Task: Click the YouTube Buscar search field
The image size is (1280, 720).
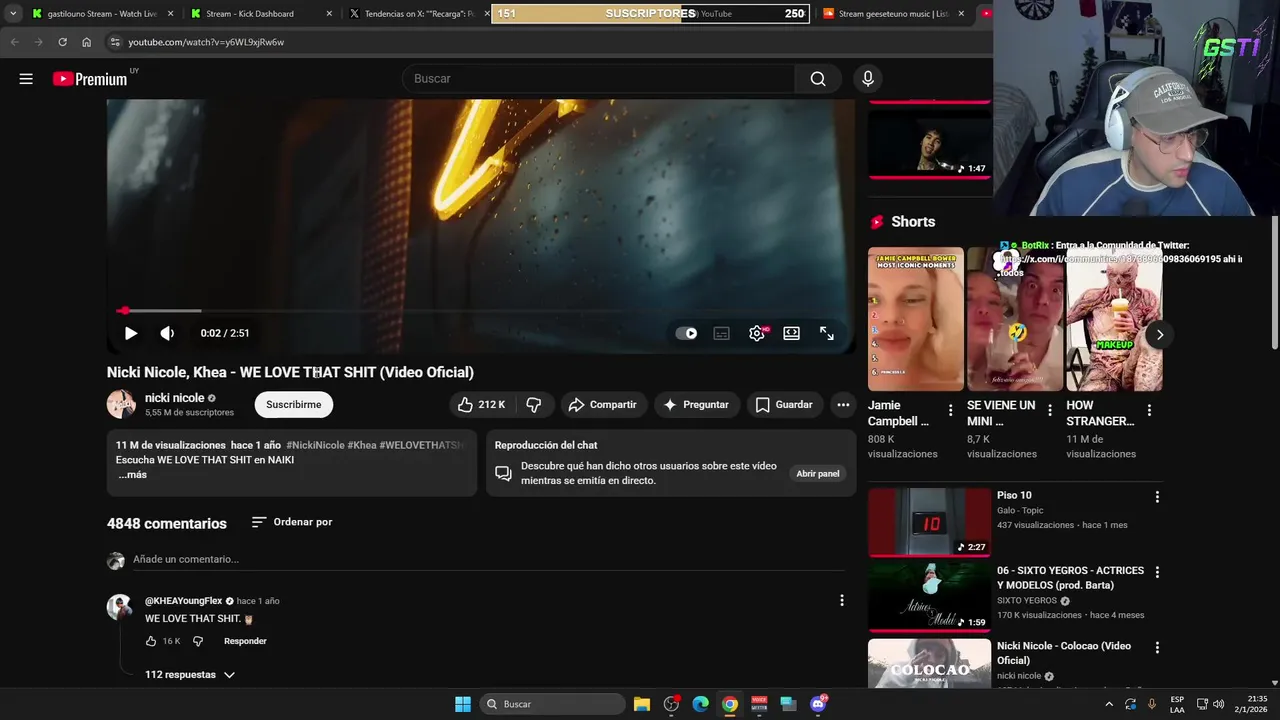Action: click(599, 79)
